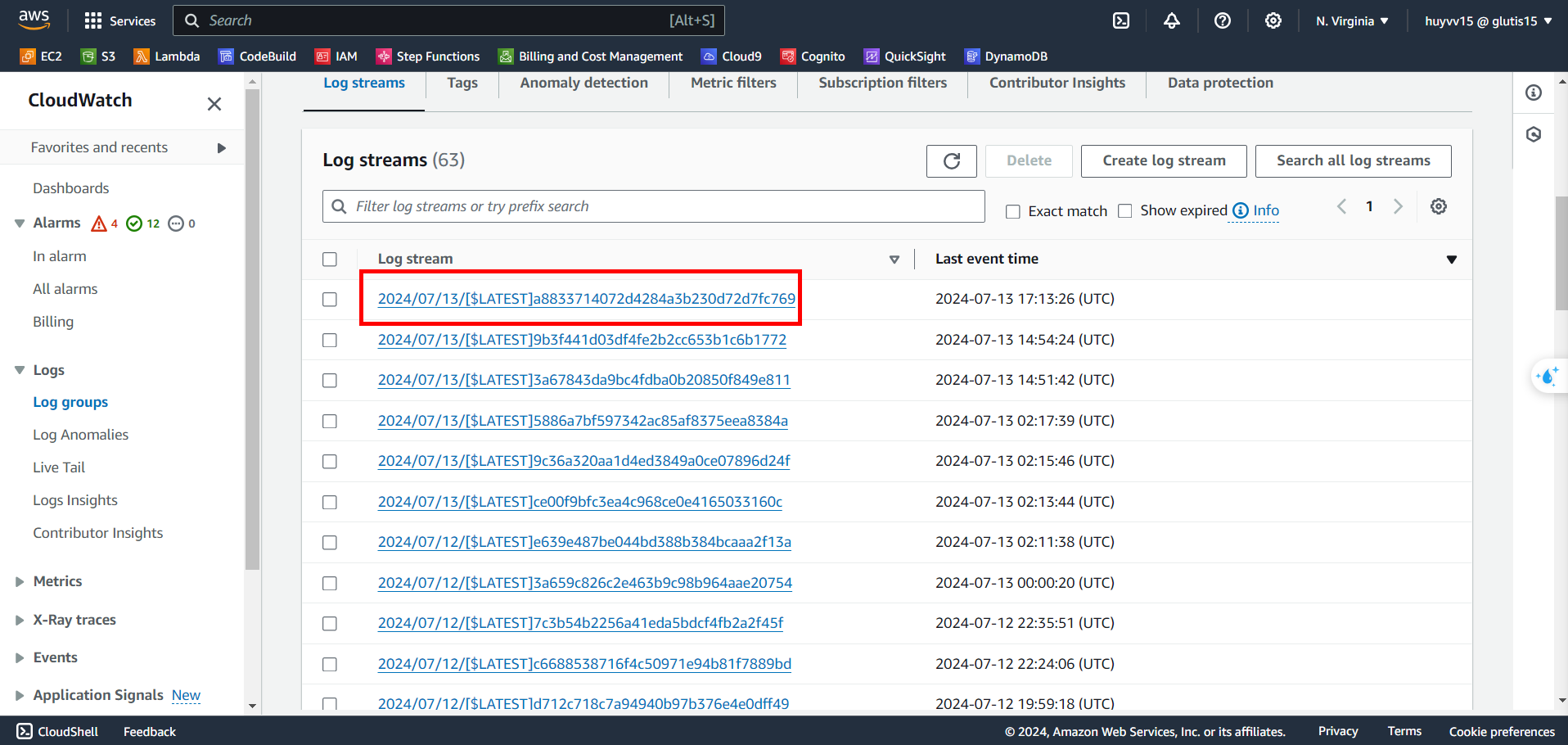Image resolution: width=1568 pixels, height=745 pixels.
Task: Expand the Metrics section
Action: pyautogui.click(x=20, y=581)
